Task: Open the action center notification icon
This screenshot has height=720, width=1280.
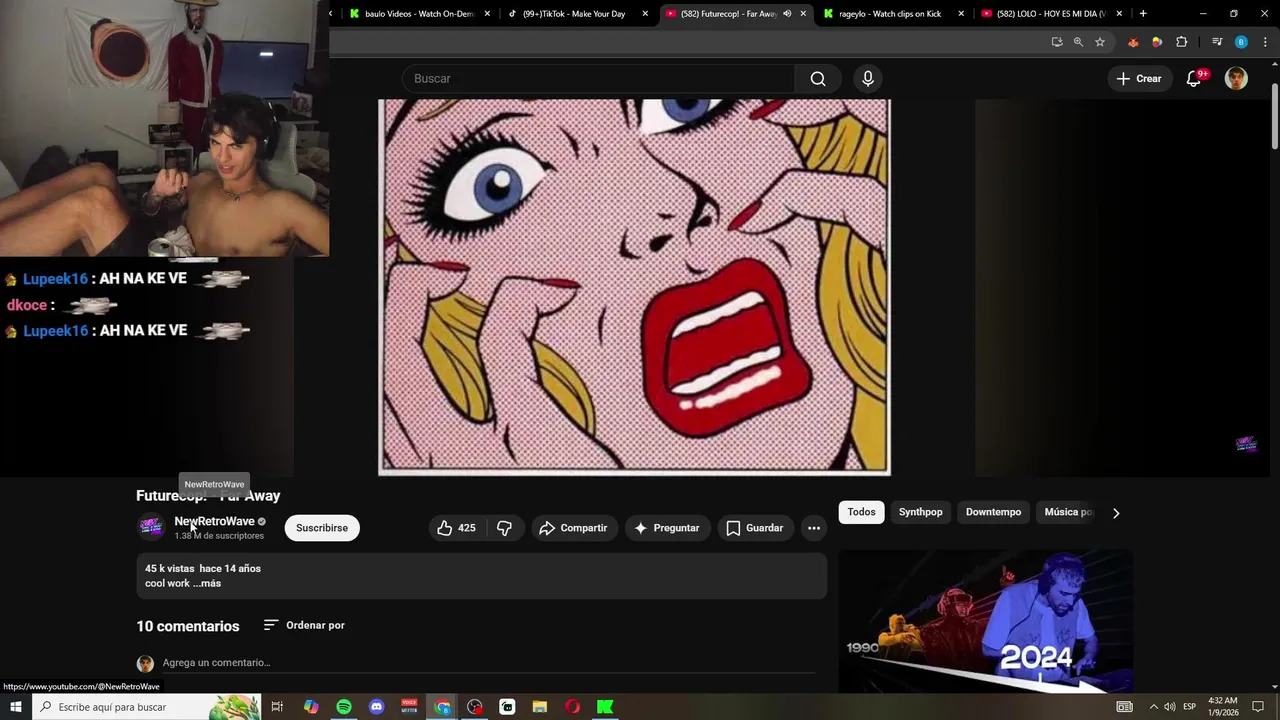Action: tap(1259, 707)
